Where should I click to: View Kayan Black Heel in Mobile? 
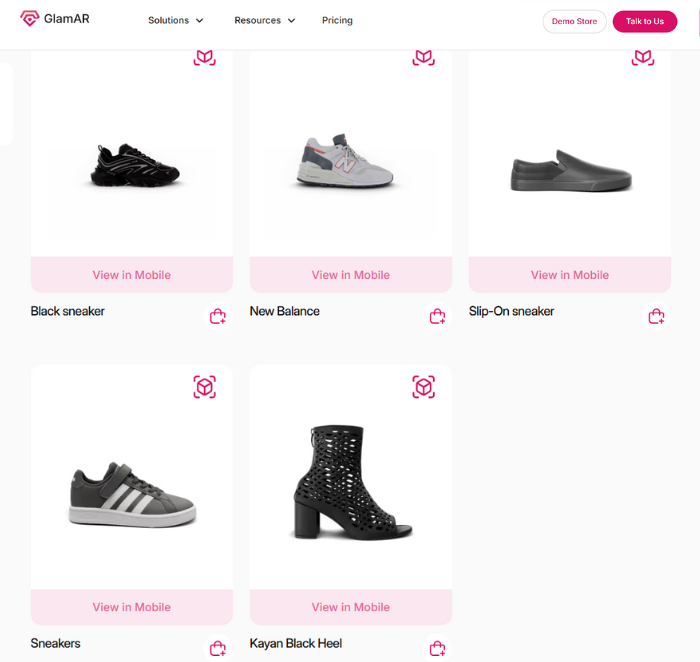click(x=351, y=607)
